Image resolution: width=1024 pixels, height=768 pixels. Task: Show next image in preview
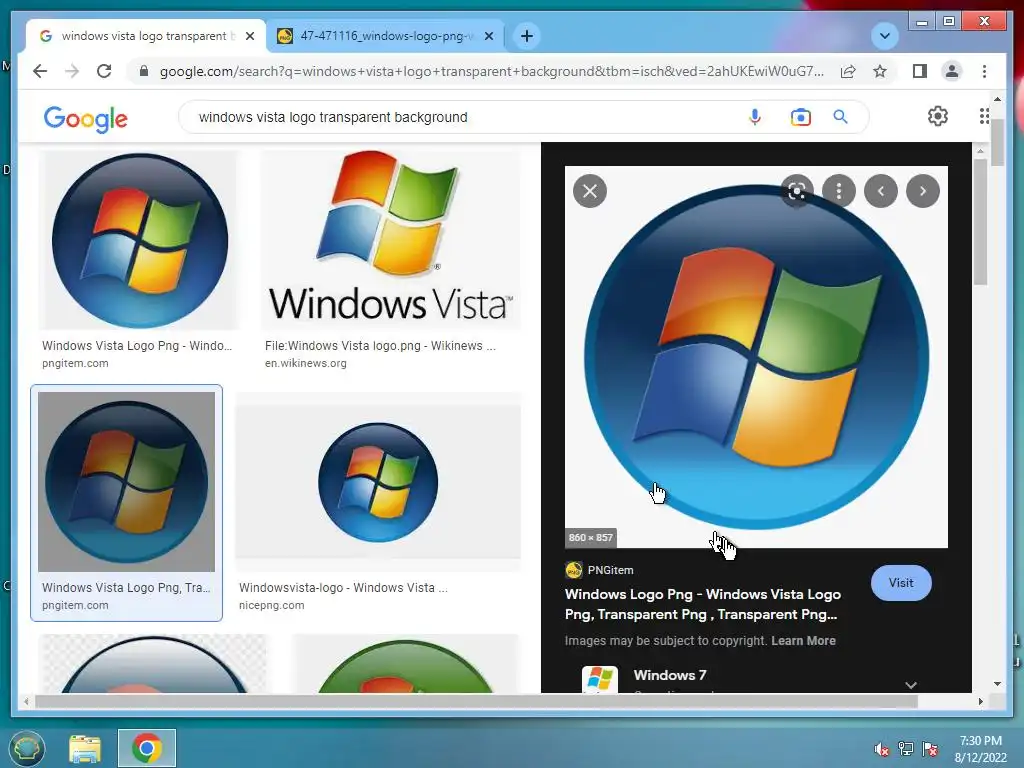pyautogui.click(x=923, y=191)
